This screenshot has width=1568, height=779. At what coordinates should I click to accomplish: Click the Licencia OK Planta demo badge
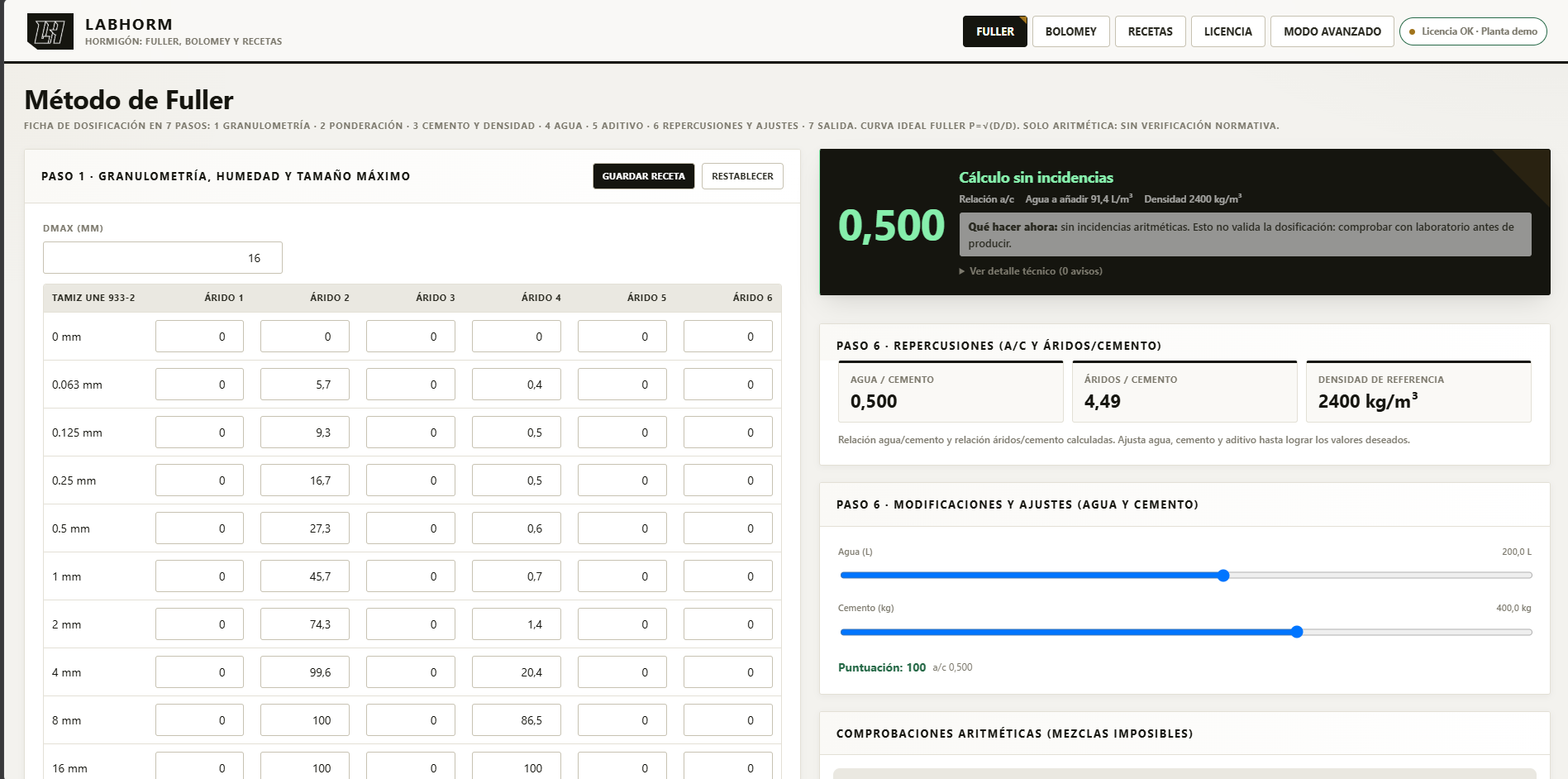1473,31
